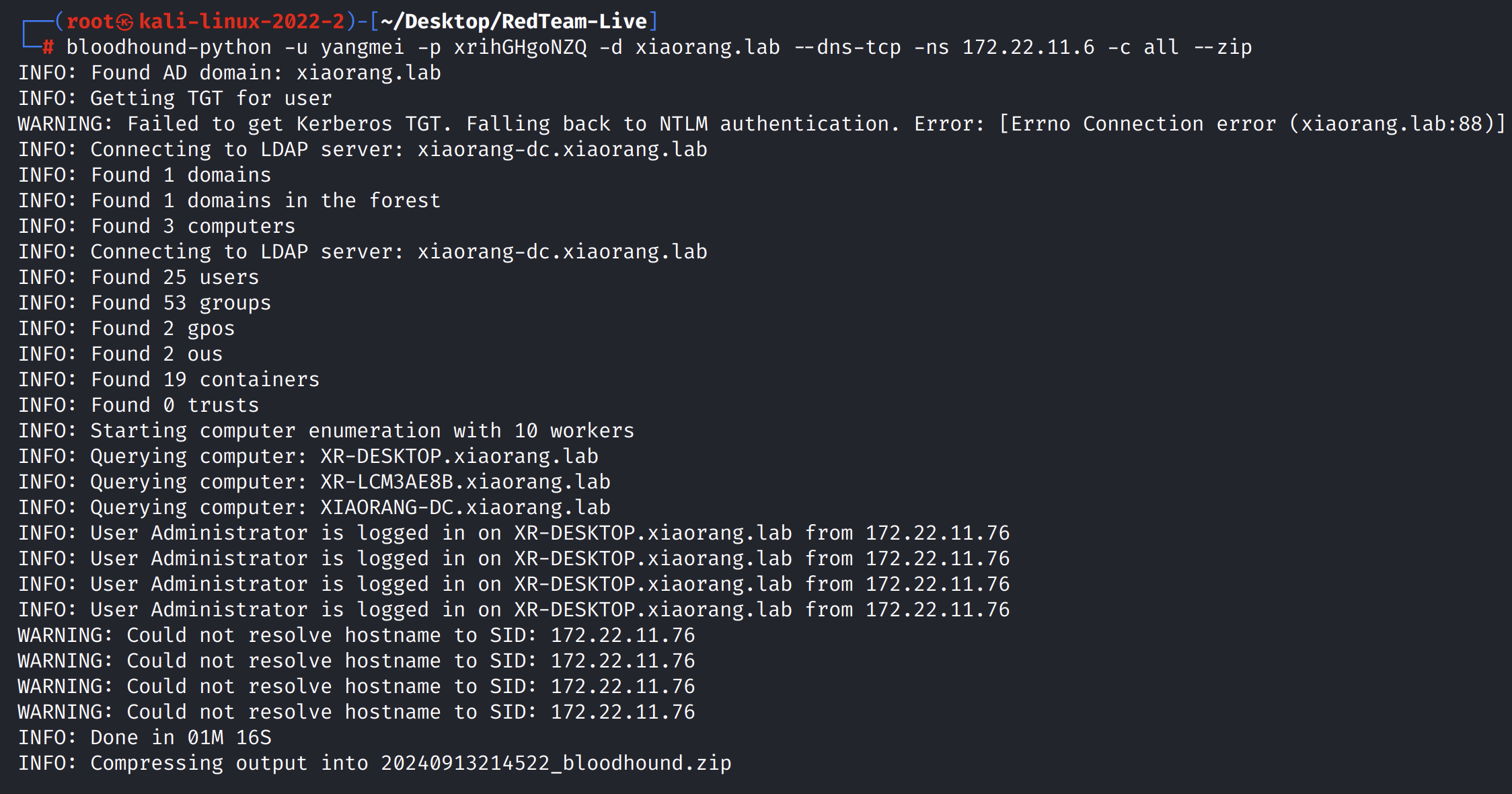The width and height of the screenshot is (1512, 794).
Task: Click the 'Found 0 trusts' line
Action: (x=139, y=405)
